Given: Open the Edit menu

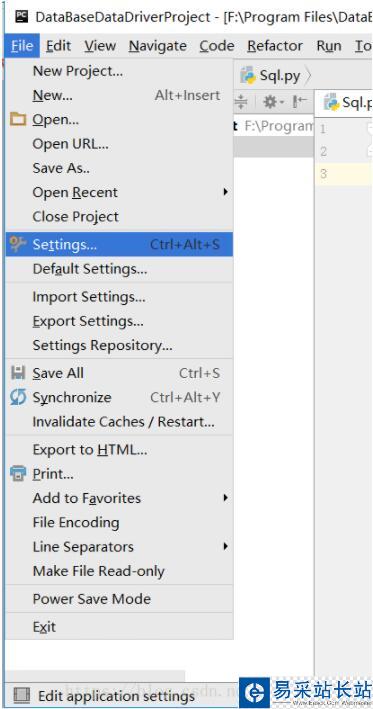Looking at the screenshot, I should point(59,46).
